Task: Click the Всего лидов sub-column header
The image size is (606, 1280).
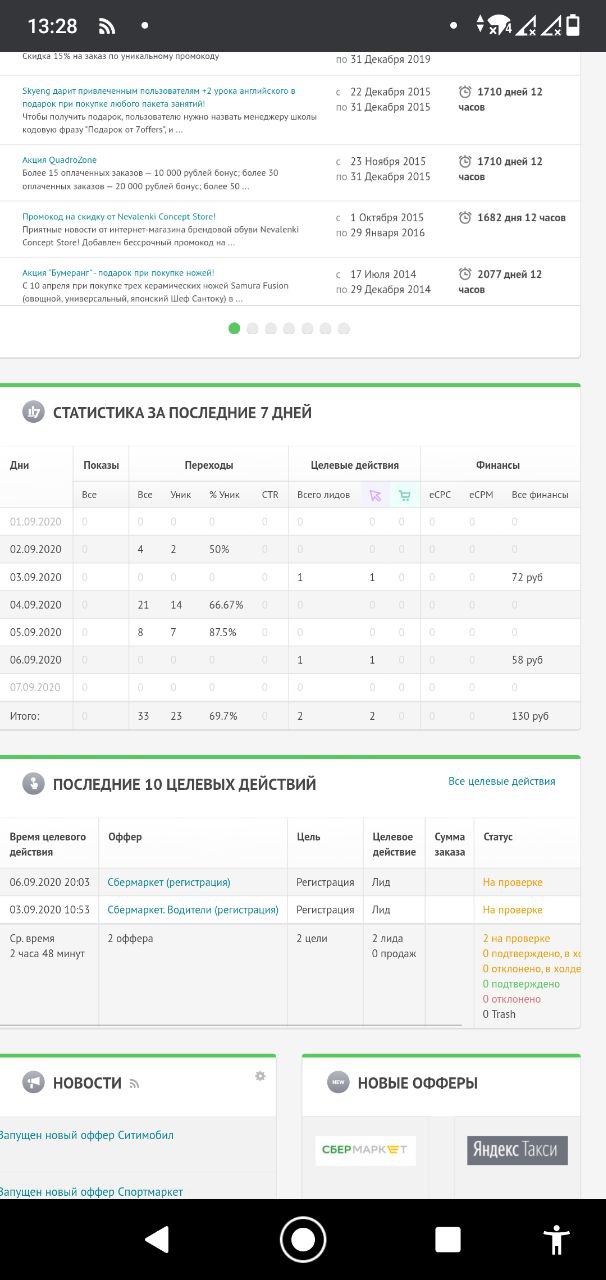Action: coord(324,495)
